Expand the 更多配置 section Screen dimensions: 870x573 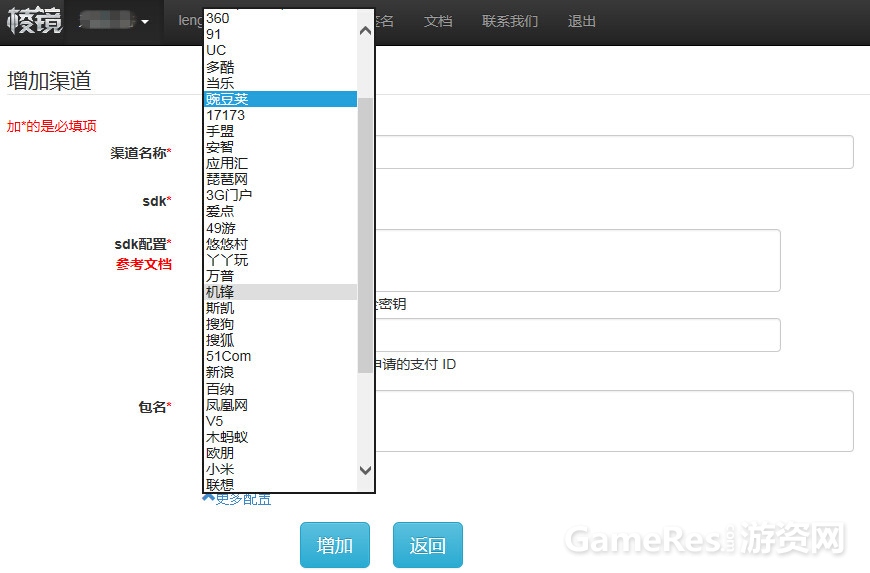(237, 499)
